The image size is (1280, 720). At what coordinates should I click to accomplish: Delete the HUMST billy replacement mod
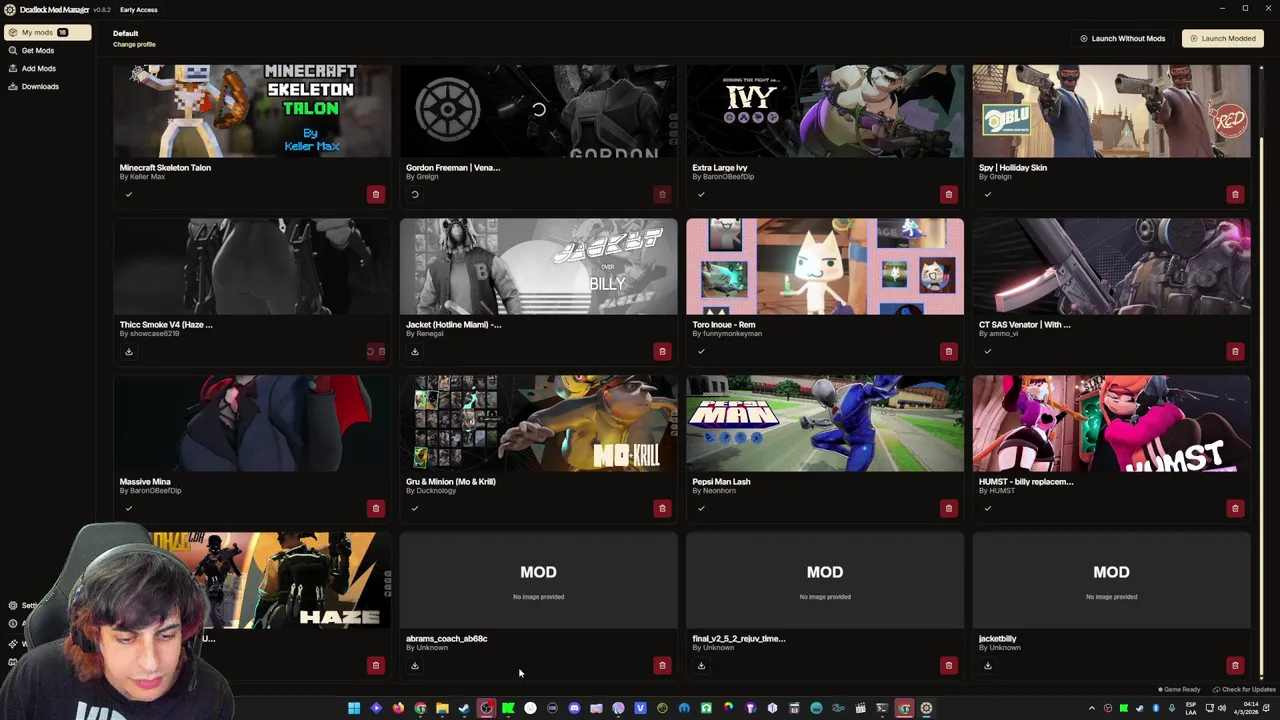click(1235, 508)
